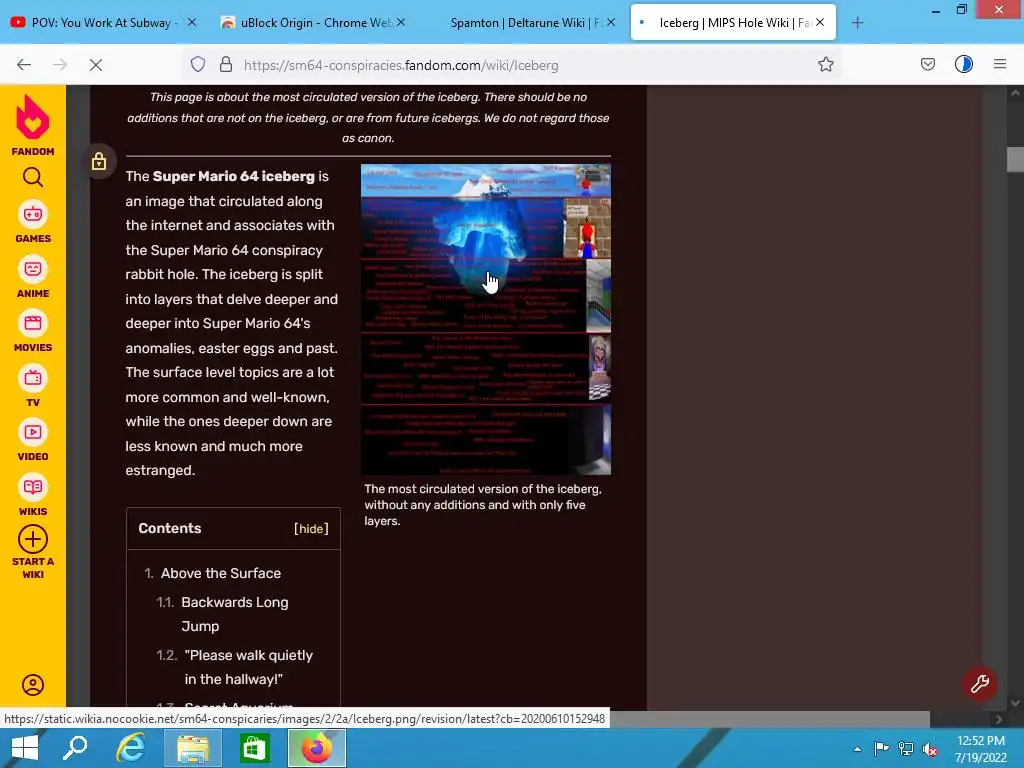Click the muted volume tray icon

(930, 749)
